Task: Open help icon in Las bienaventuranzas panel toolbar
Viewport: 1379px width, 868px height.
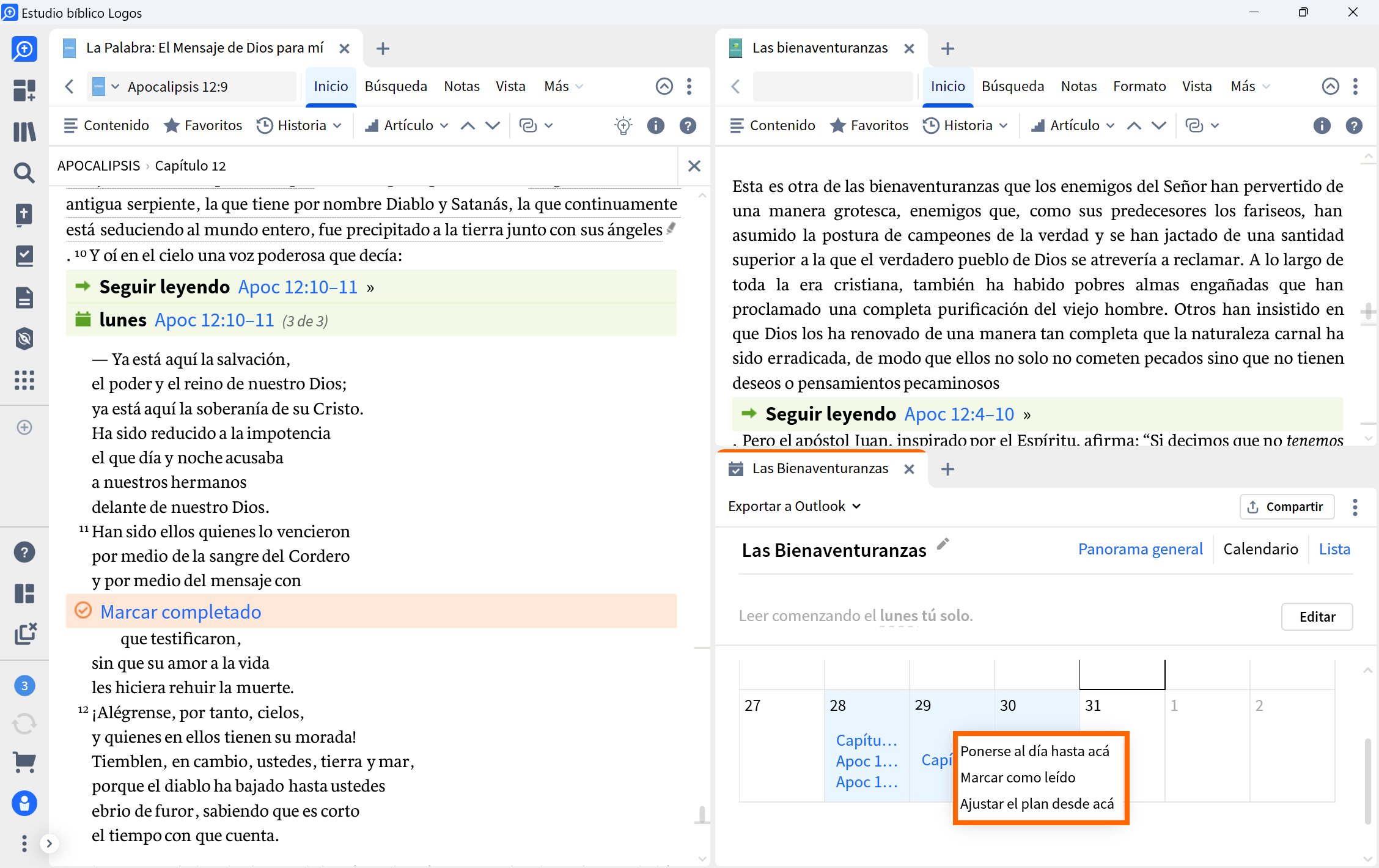Action: (1354, 125)
